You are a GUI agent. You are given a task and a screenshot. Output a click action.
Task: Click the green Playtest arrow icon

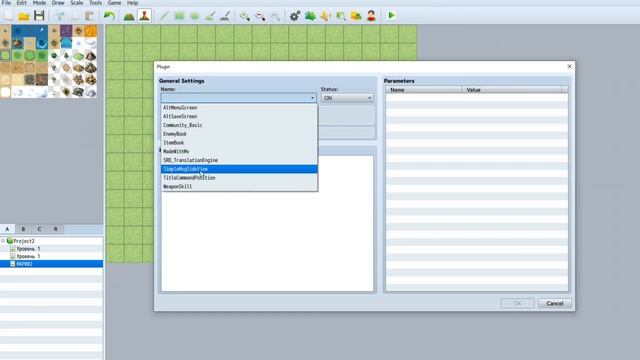click(391, 16)
